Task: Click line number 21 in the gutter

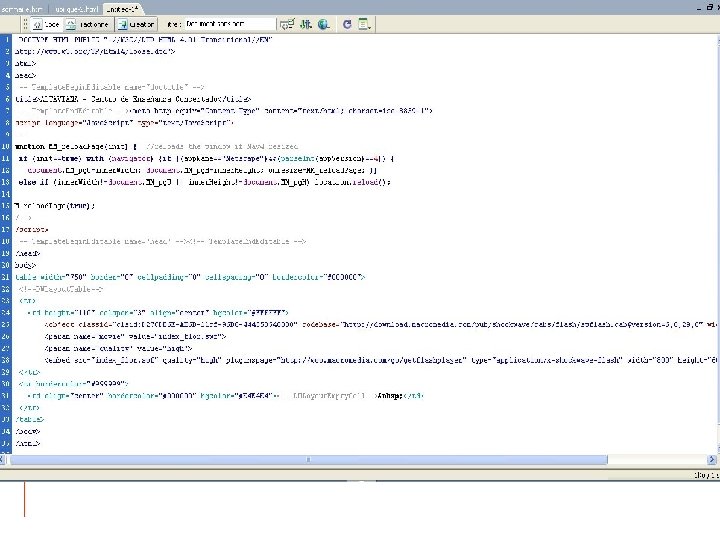Action: click(x=6, y=277)
